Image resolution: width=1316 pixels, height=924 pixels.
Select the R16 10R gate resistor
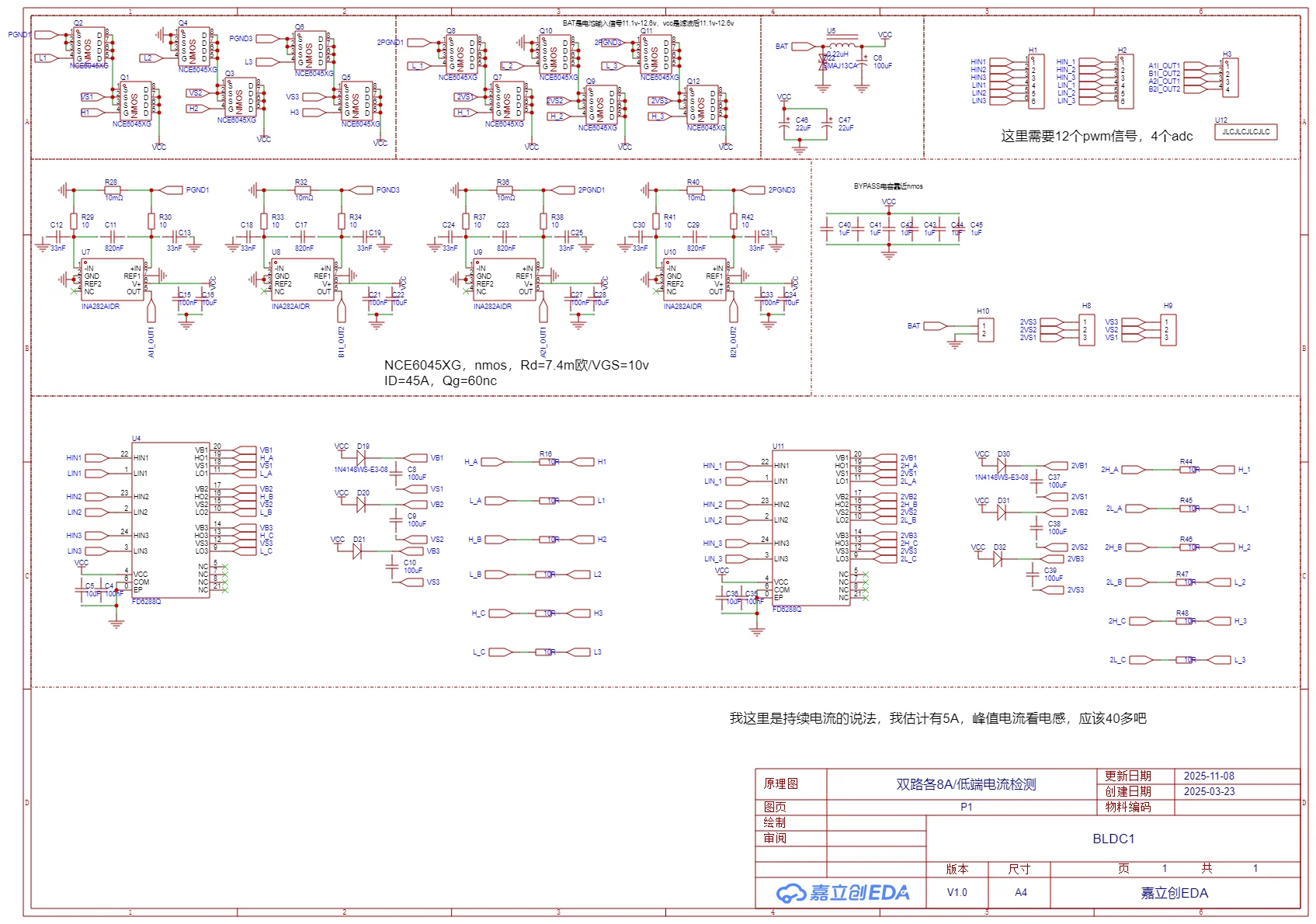click(549, 462)
